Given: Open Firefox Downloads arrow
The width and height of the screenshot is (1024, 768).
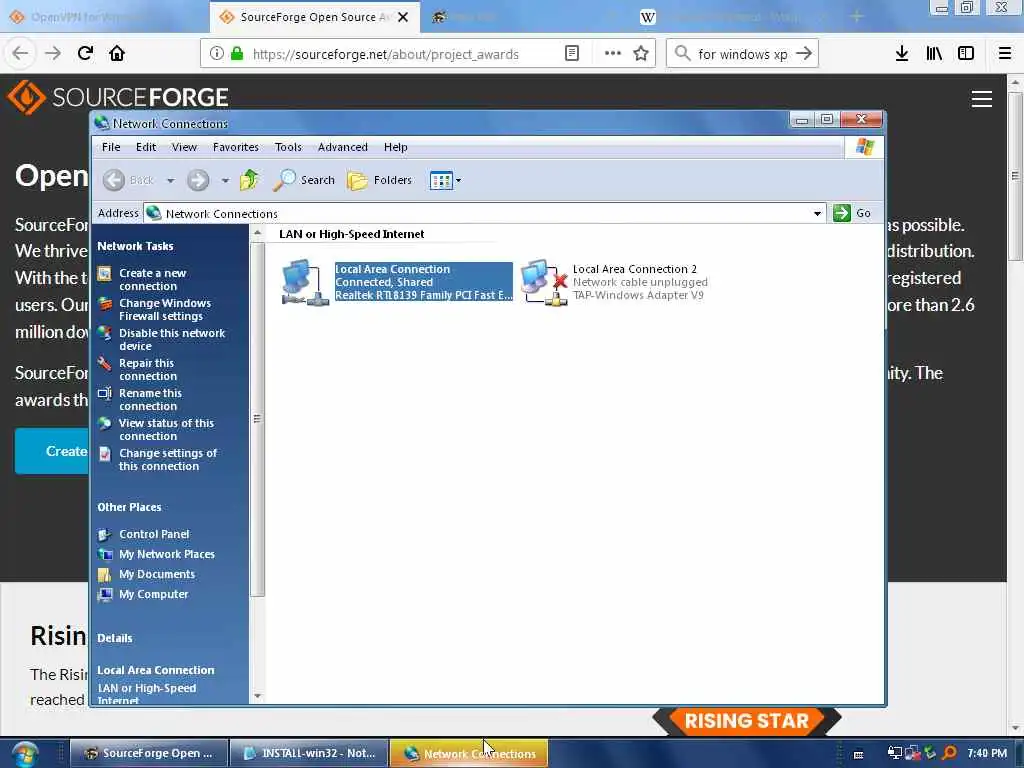Looking at the screenshot, I should [902, 54].
